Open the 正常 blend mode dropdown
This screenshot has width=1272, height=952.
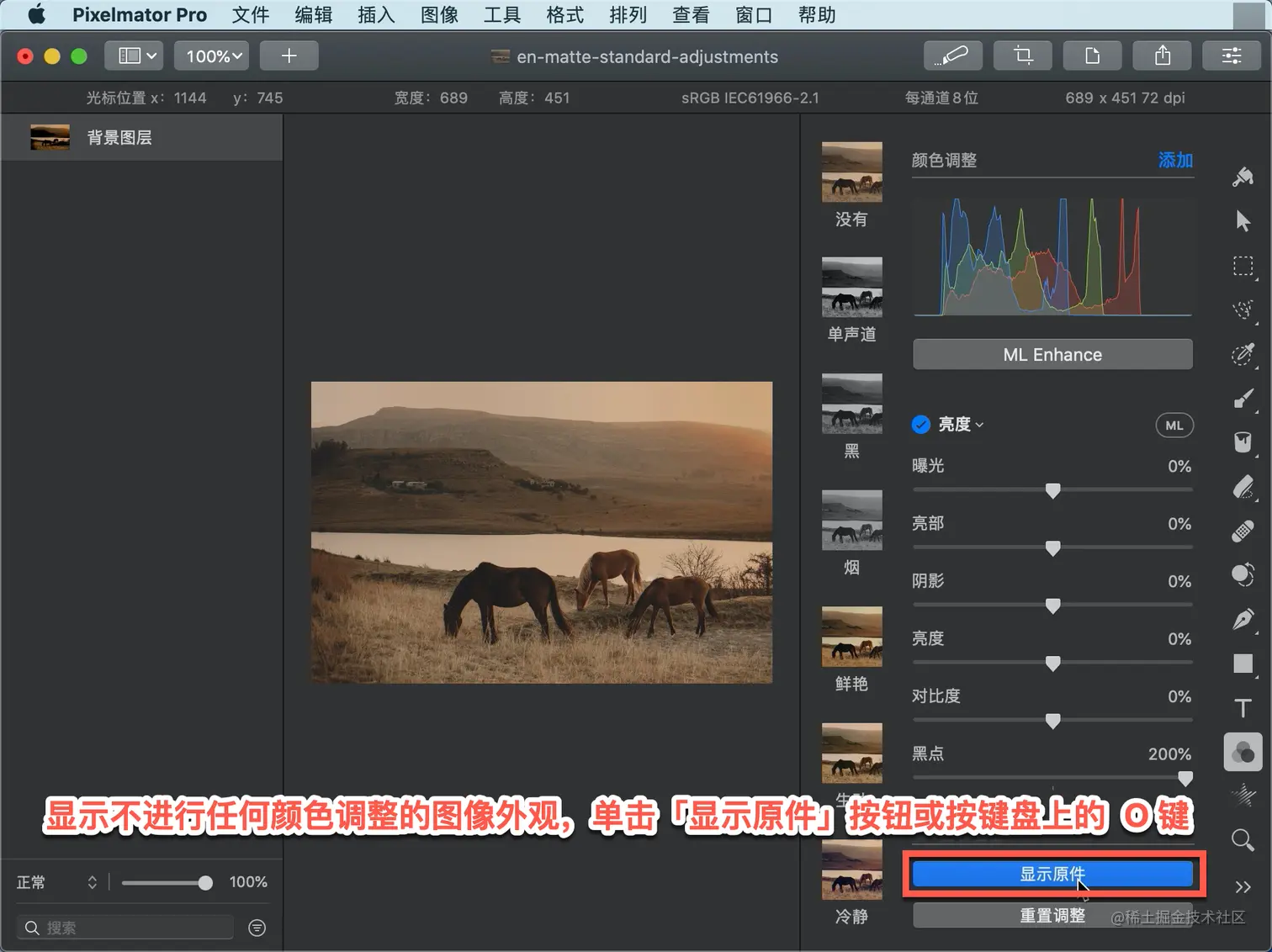coord(56,882)
